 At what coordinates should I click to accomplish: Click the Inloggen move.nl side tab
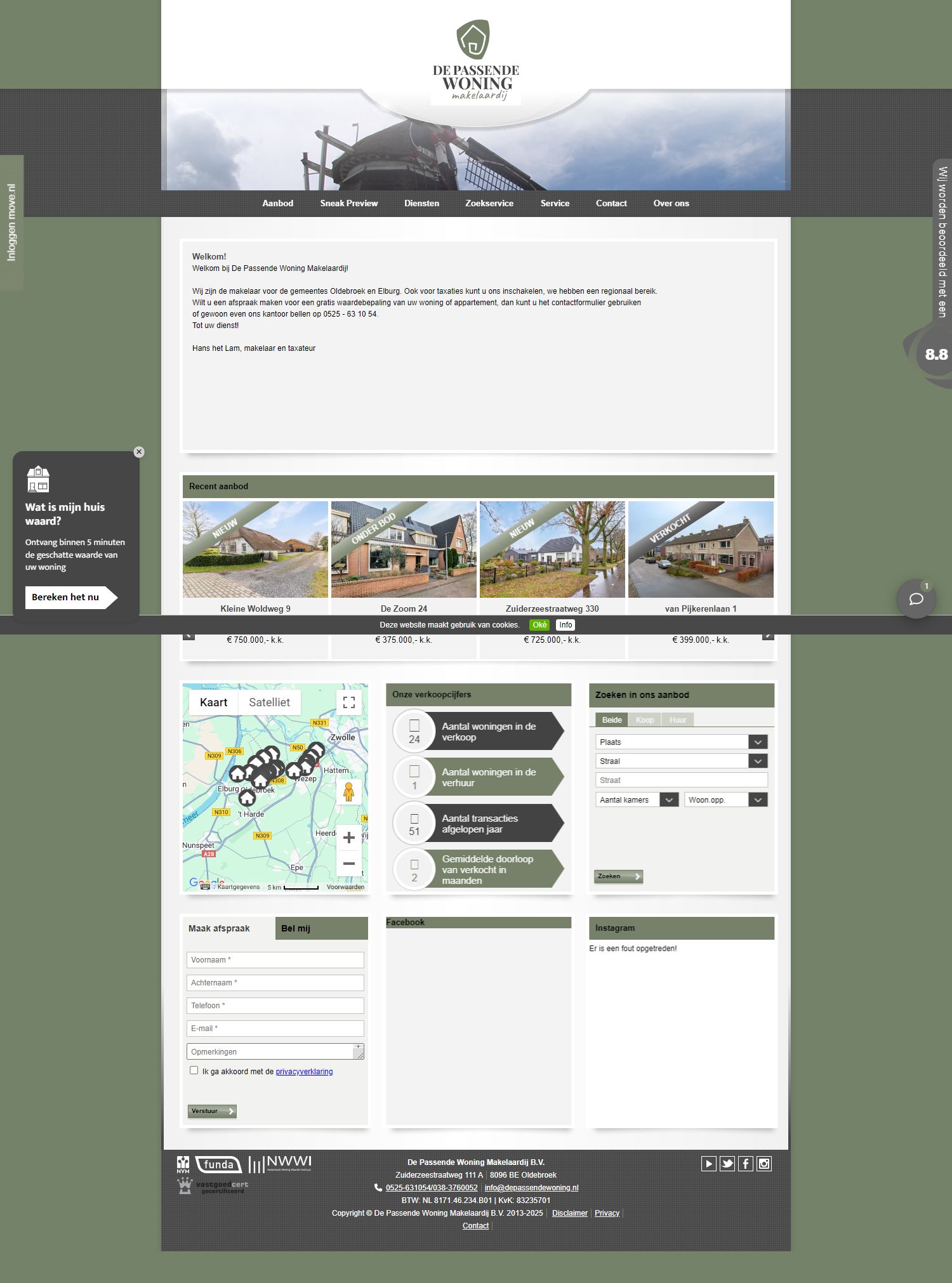(x=11, y=222)
